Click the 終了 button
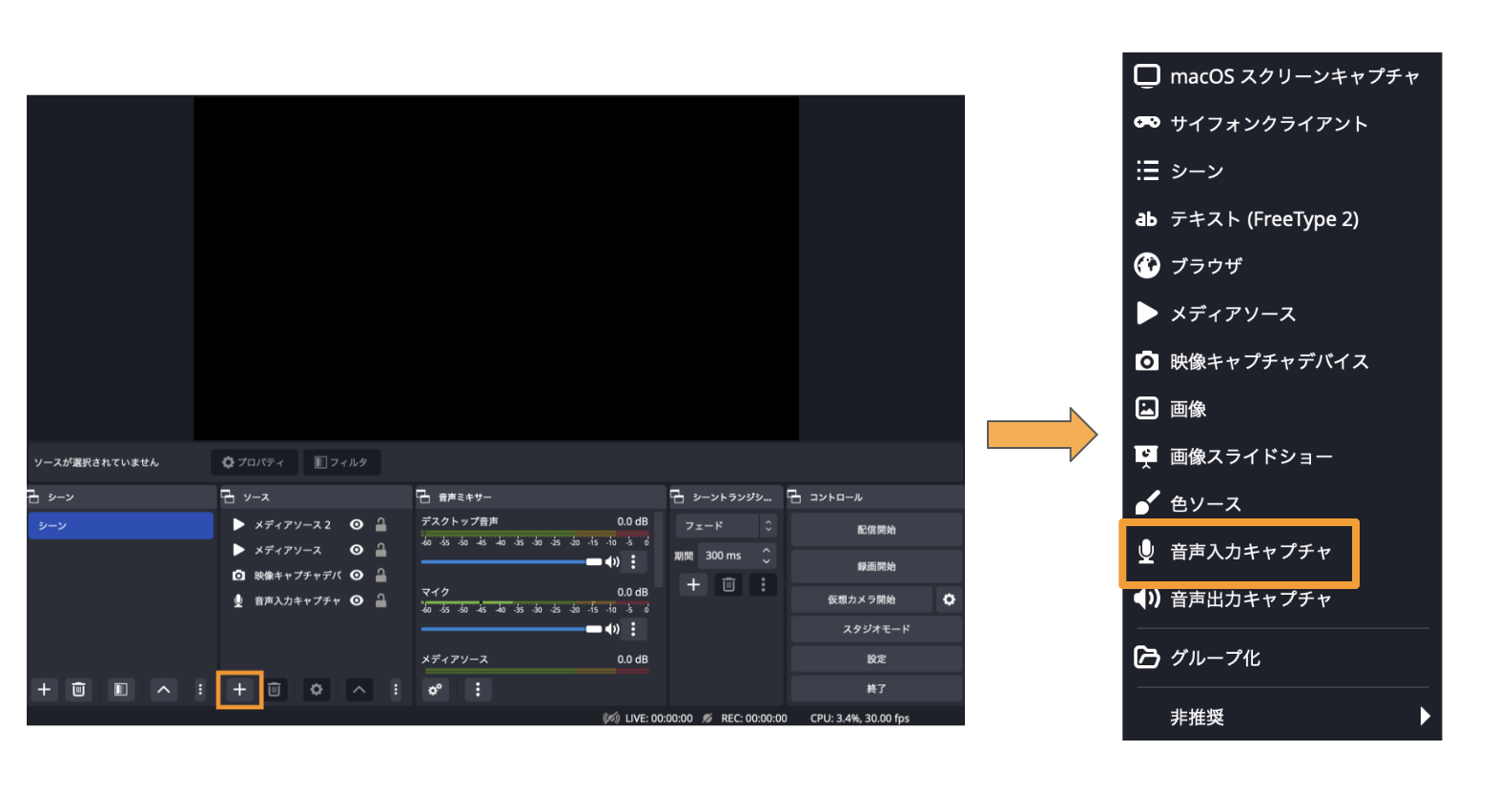 point(876,688)
